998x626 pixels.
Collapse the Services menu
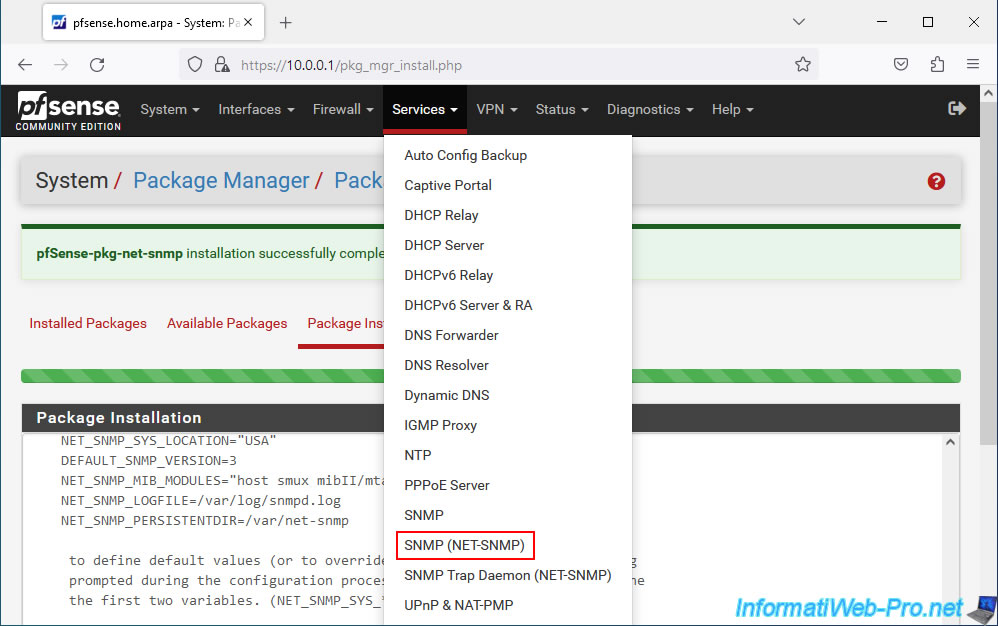425,109
